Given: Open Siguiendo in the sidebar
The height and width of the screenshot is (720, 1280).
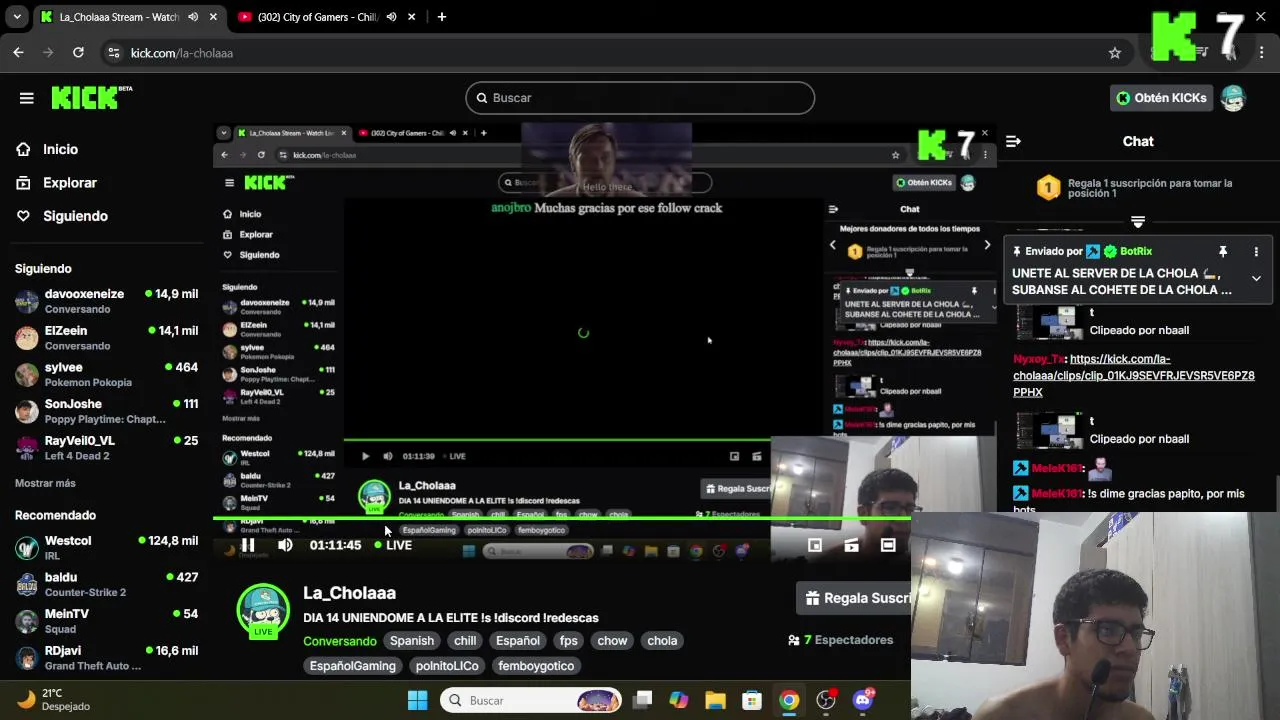Looking at the screenshot, I should point(75,216).
